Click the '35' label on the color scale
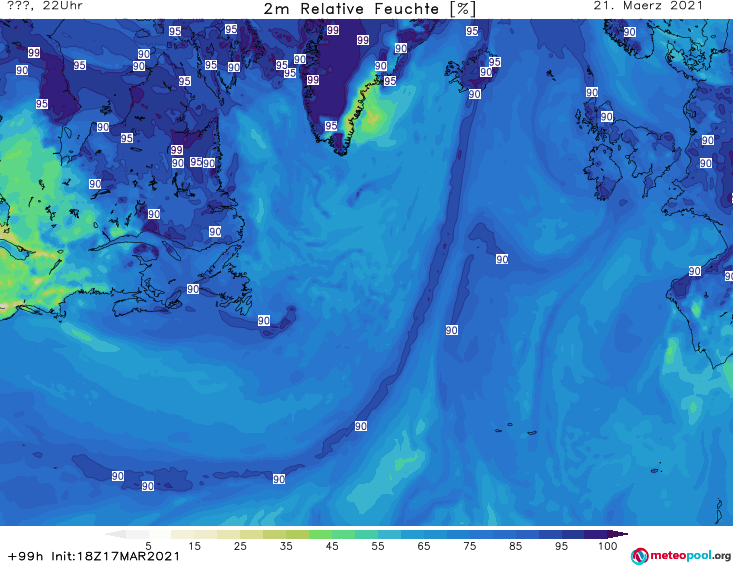Viewport: 733px width, 566px height. pyautogui.click(x=286, y=546)
